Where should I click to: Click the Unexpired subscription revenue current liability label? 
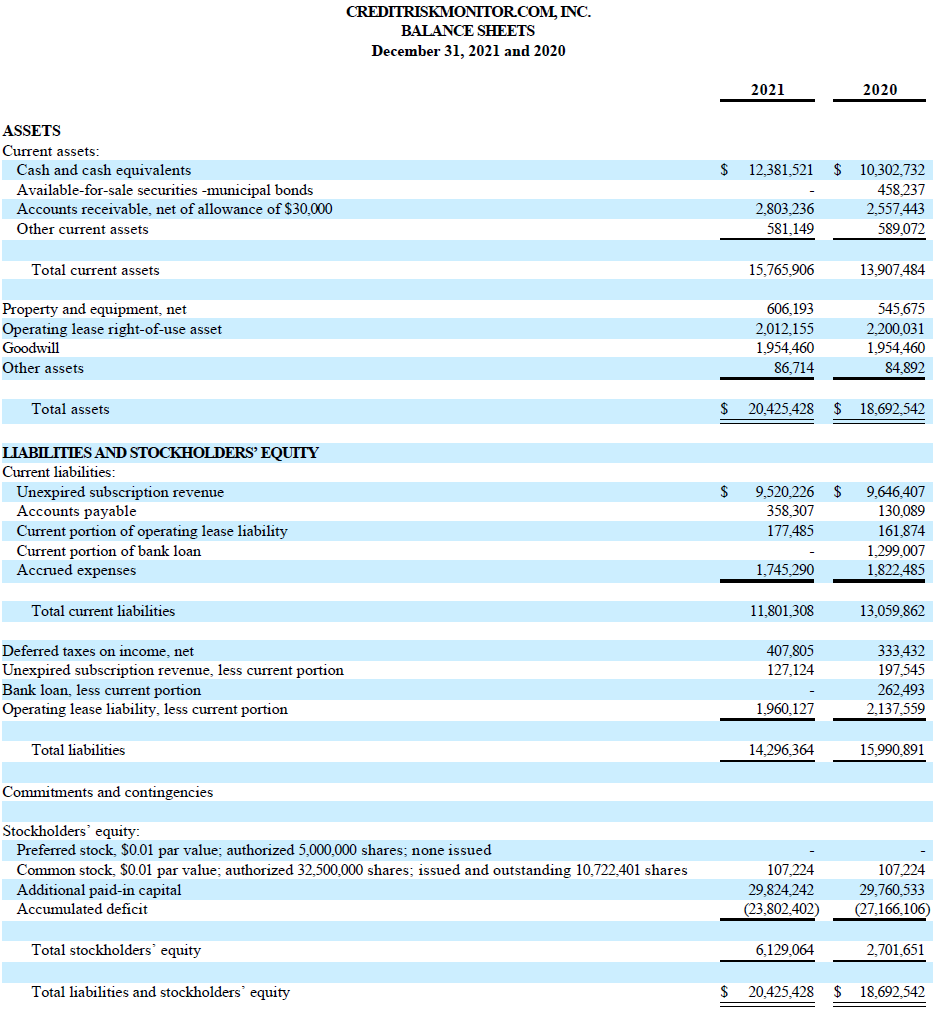pyautogui.click(x=120, y=492)
